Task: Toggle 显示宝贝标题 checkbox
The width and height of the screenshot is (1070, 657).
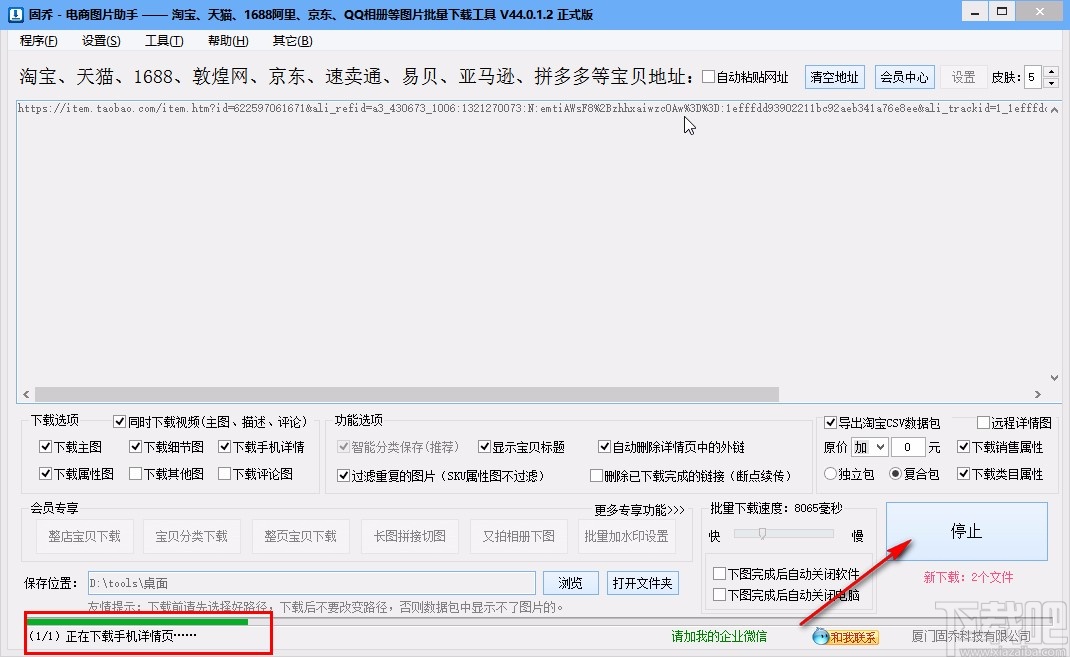Action: click(485, 448)
